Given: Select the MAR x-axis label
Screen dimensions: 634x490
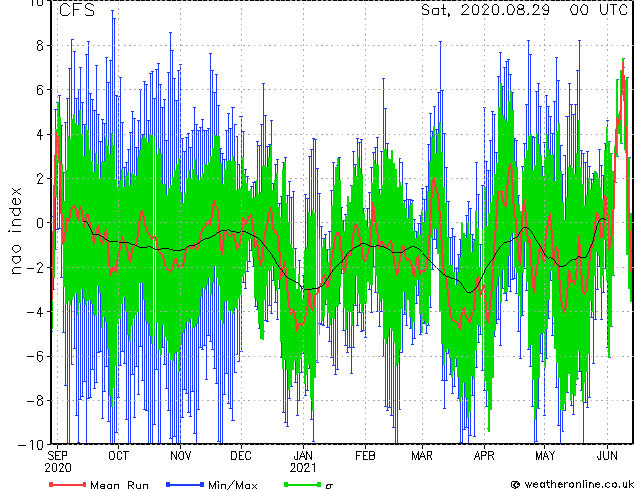Looking at the screenshot, I should (422, 456).
